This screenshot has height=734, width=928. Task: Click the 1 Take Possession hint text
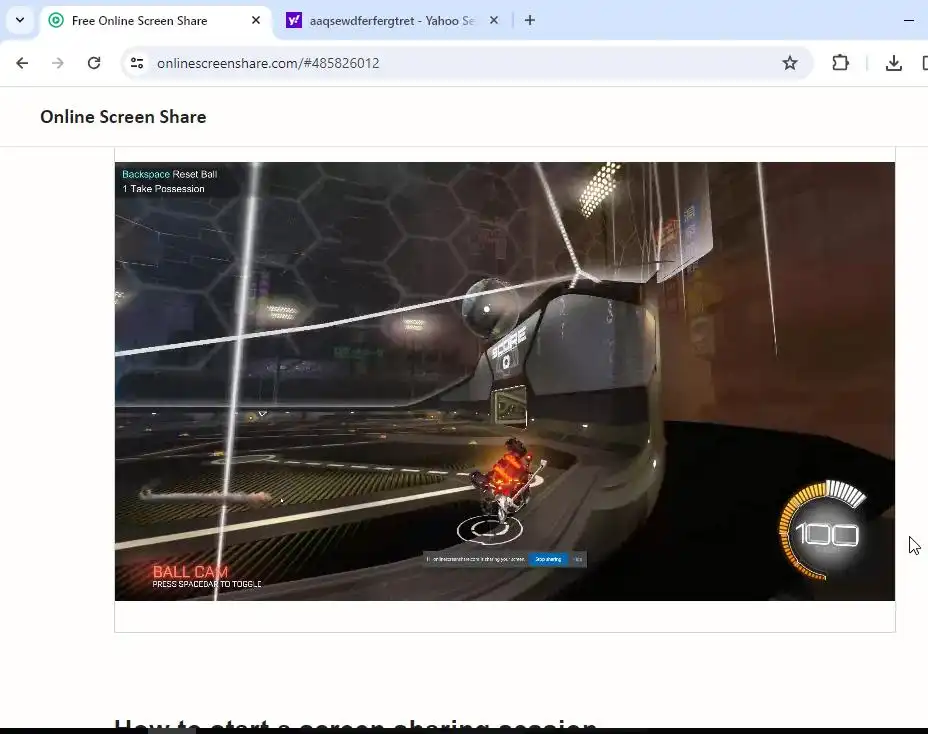tap(163, 189)
